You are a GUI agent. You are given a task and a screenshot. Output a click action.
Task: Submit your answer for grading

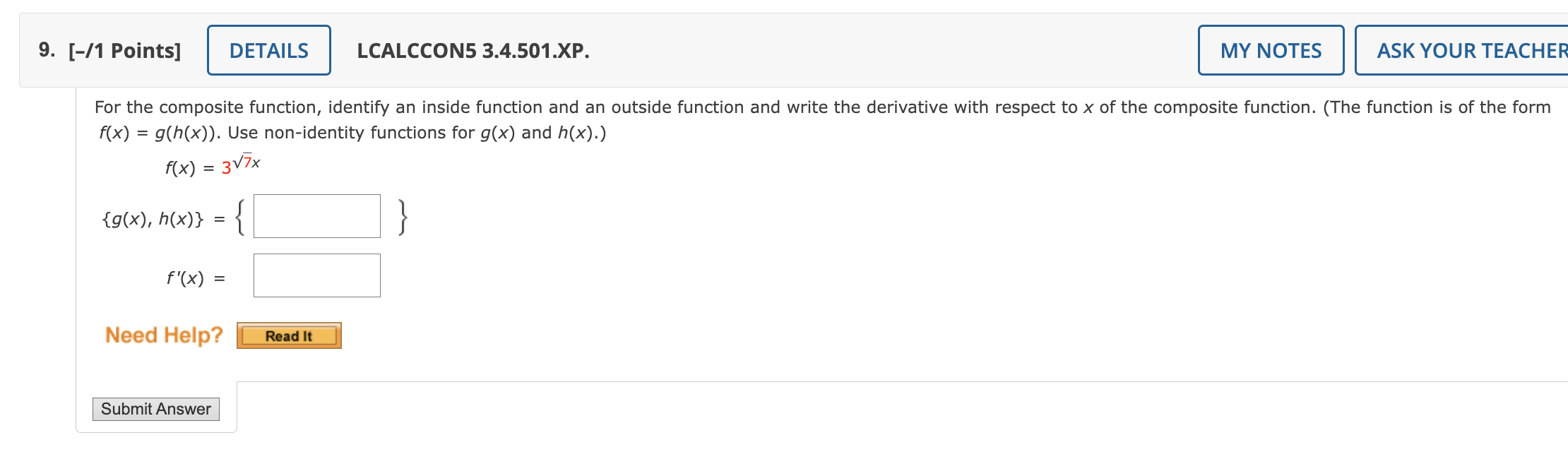(157, 409)
